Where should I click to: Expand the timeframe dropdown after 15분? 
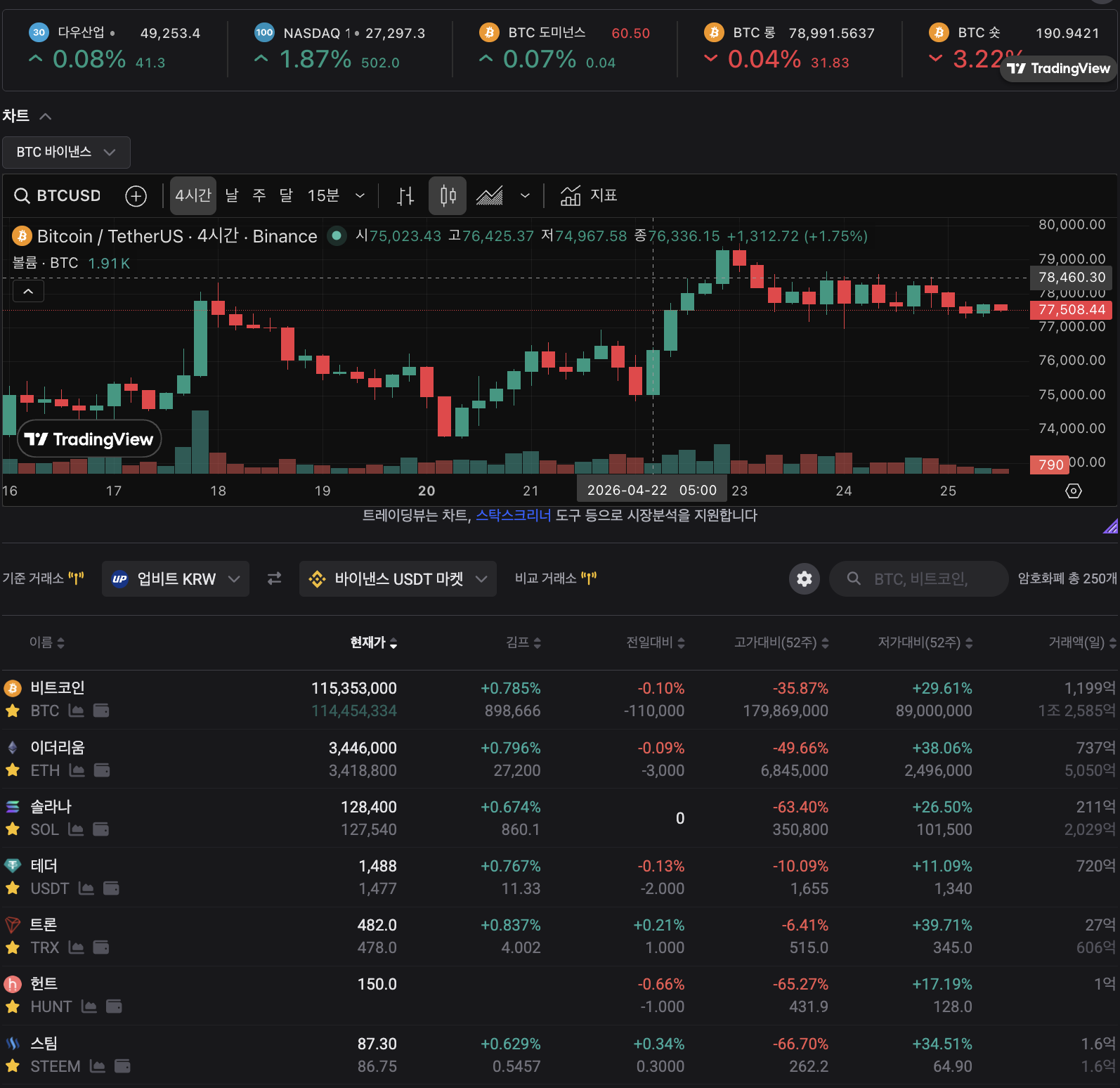(x=360, y=196)
